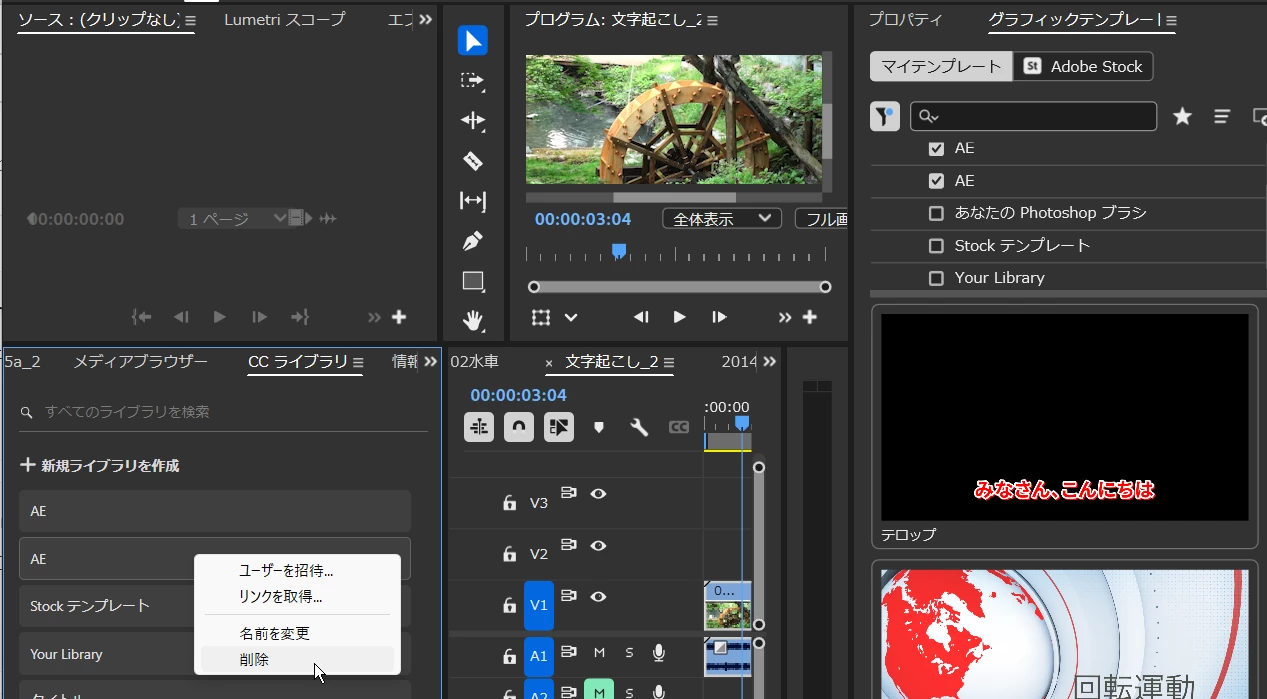Image resolution: width=1267 pixels, height=699 pixels.
Task: Hide track V2 with its eye toggle
Action: tap(598, 545)
